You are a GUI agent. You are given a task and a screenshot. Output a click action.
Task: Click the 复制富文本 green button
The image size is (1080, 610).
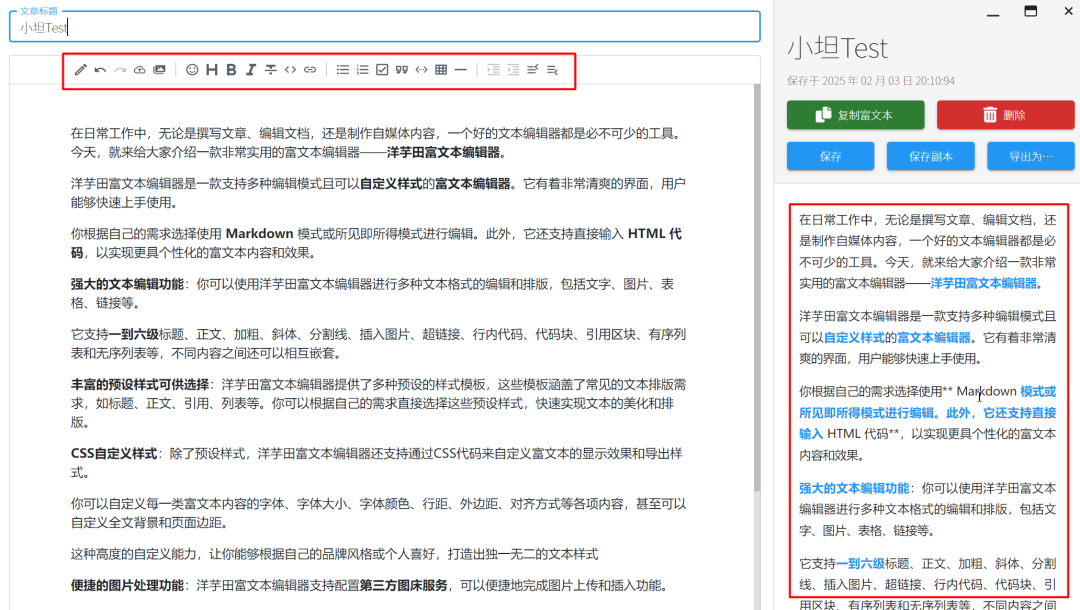tap(855, 115)
